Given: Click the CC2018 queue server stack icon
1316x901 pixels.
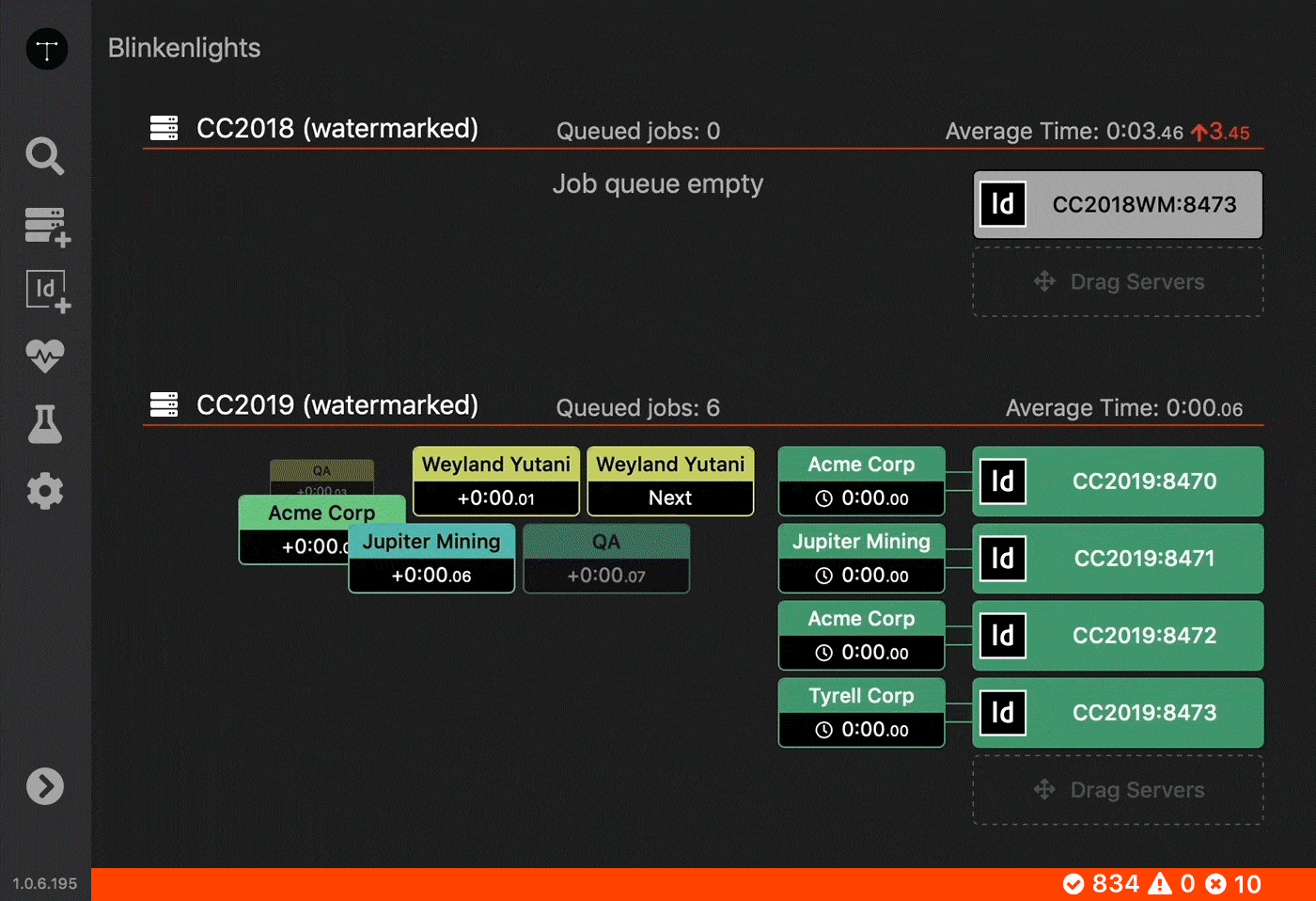Looking at the screenshot, I should click(164, 128).
